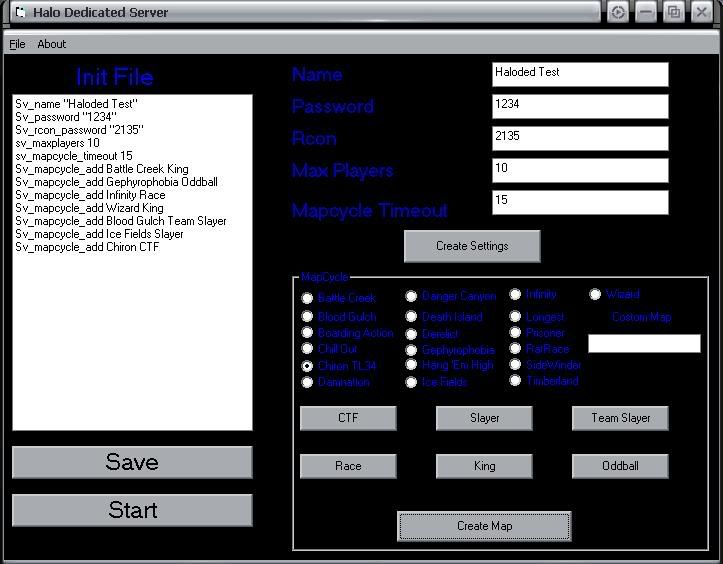Open the About menu
The height and width of the screenshot is (564, 723).
coord(52,44)
